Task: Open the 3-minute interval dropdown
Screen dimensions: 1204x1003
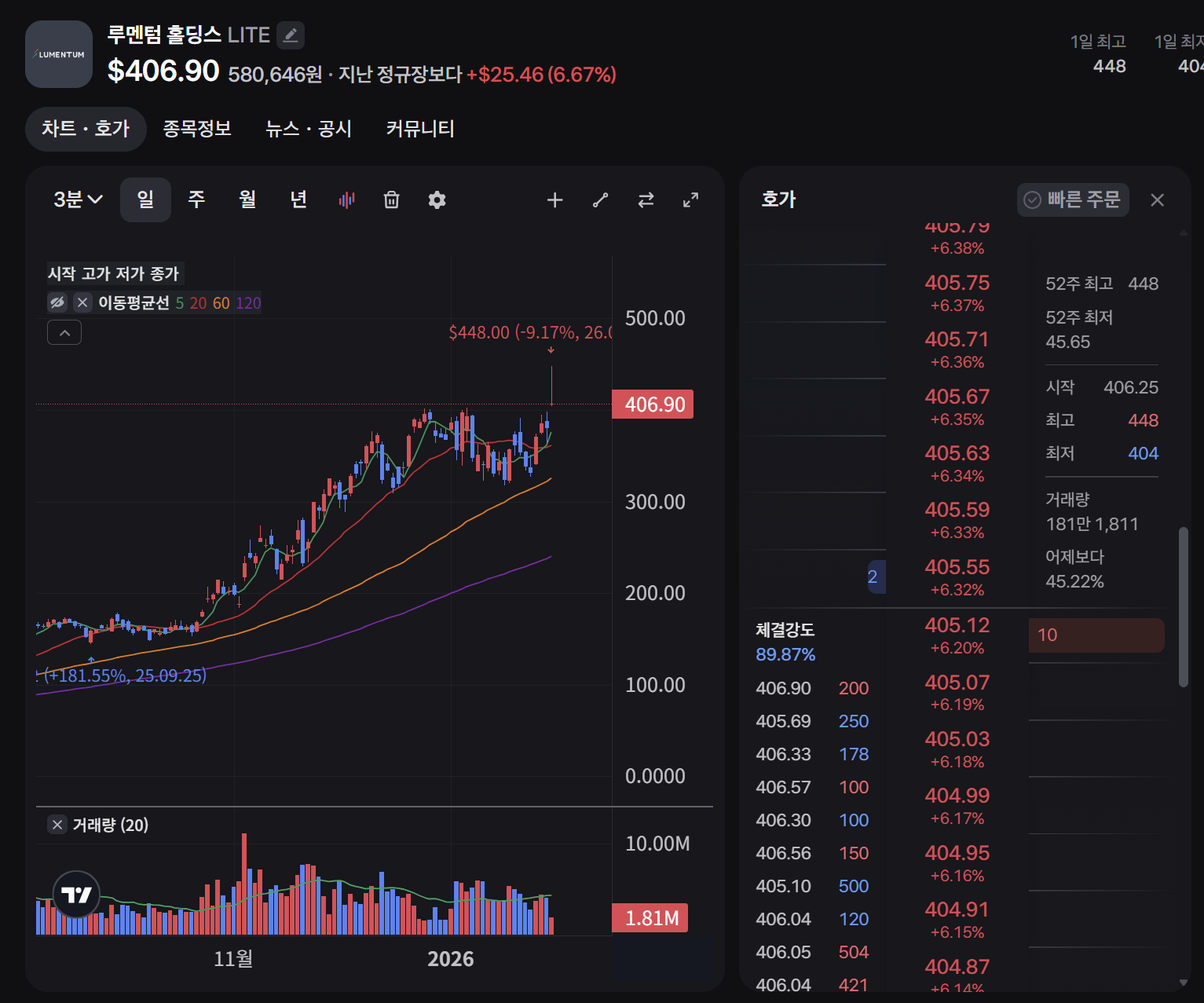Action: click(78, 200)
